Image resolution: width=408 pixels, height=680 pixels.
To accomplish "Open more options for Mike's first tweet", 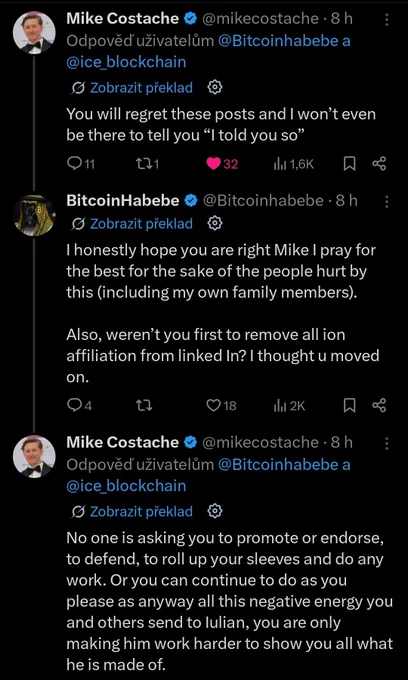I will click(387, 19).
